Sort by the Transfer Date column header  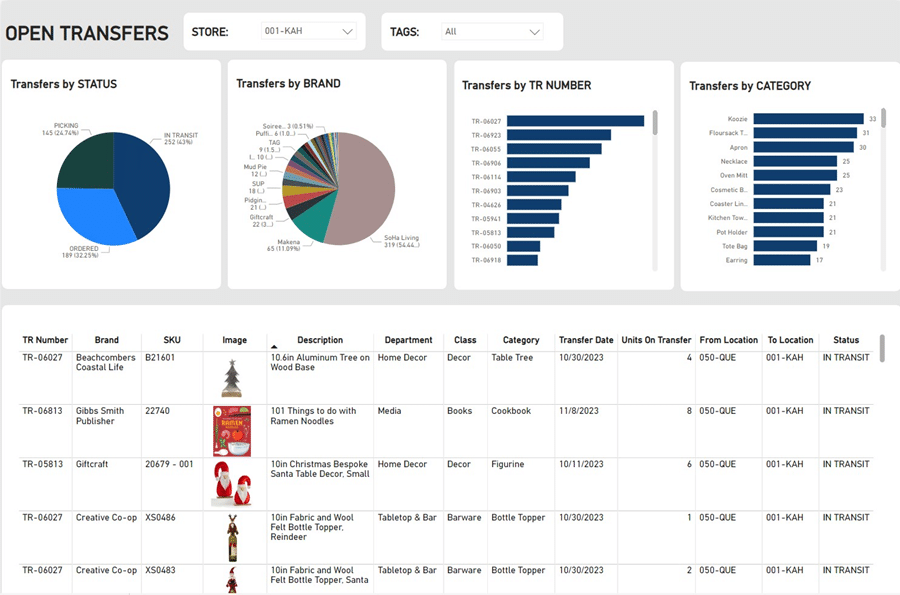pos(586,340)
